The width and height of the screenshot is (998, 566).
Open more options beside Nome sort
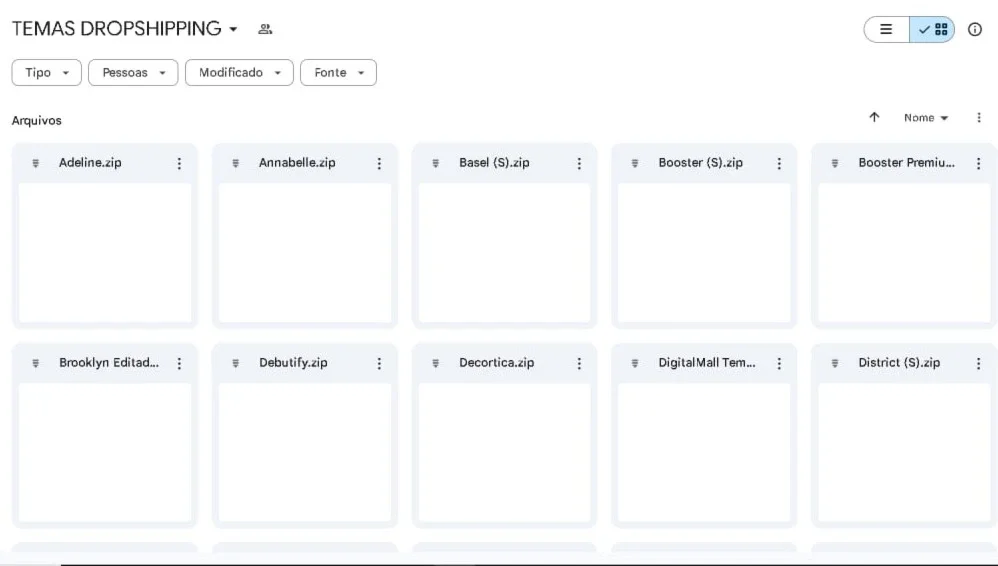coord(979,118)
